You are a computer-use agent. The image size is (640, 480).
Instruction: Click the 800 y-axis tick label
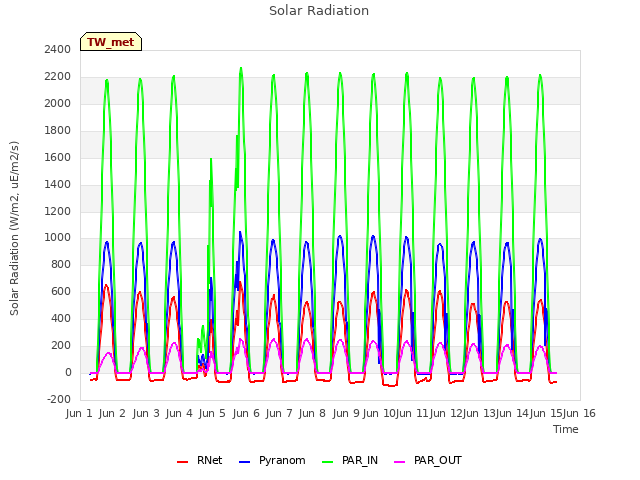(61, 264)
